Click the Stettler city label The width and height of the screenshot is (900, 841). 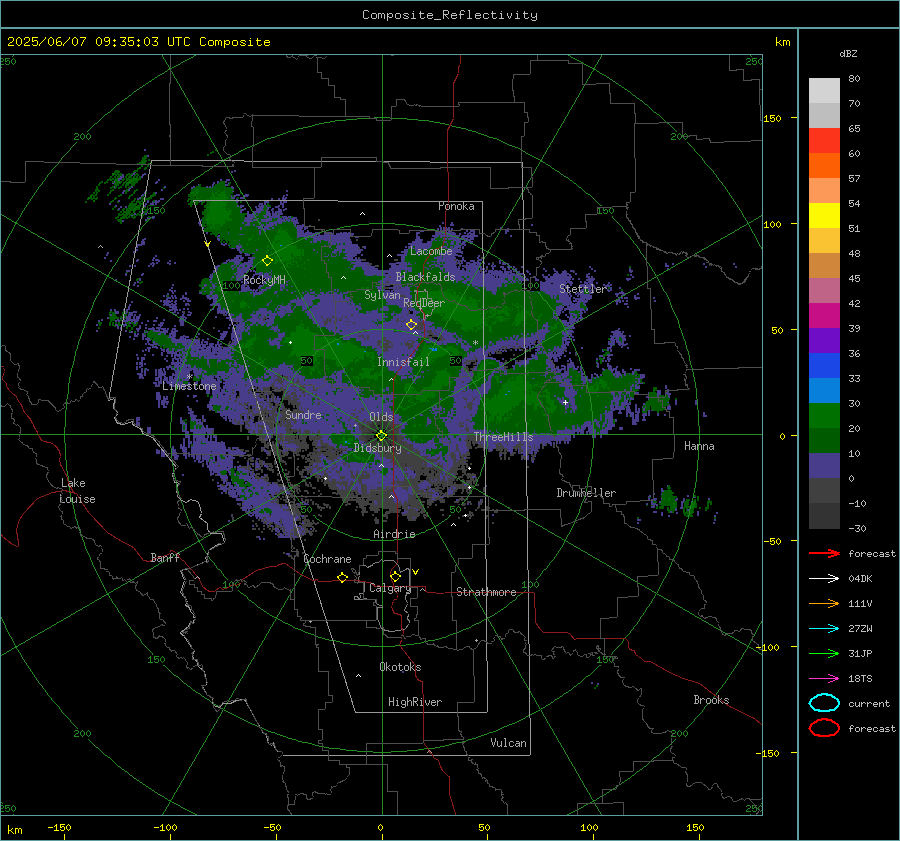(x=583, y=289)
